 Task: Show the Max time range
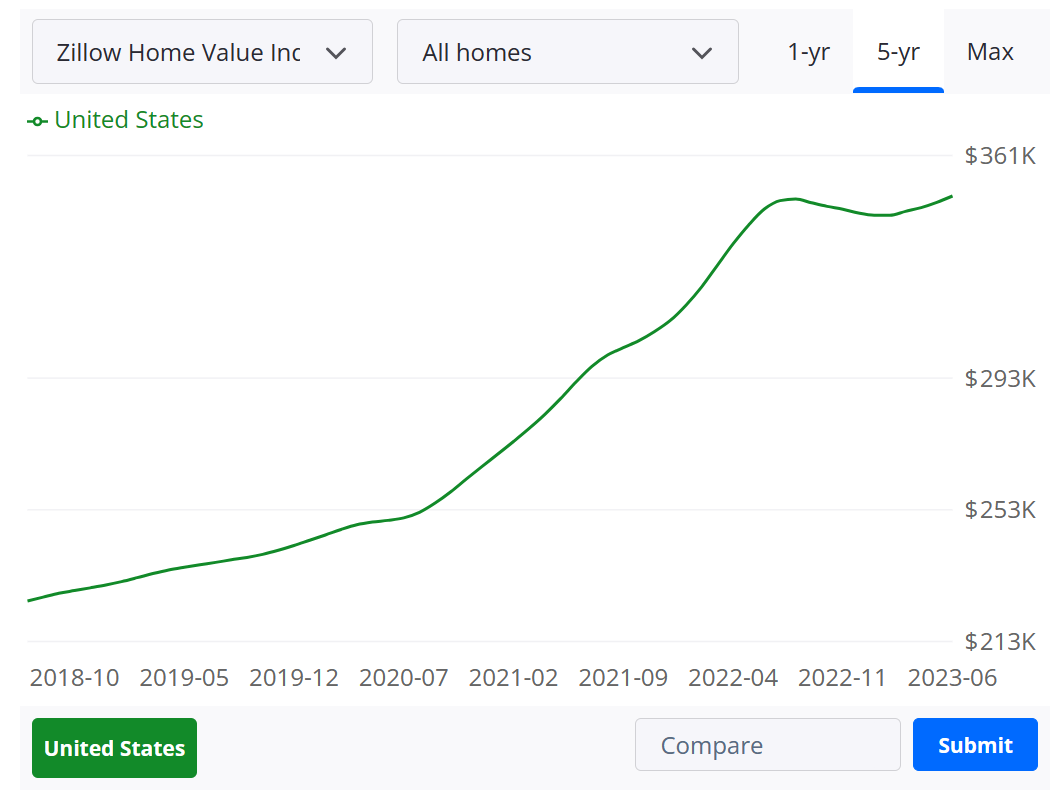point(990,52)
